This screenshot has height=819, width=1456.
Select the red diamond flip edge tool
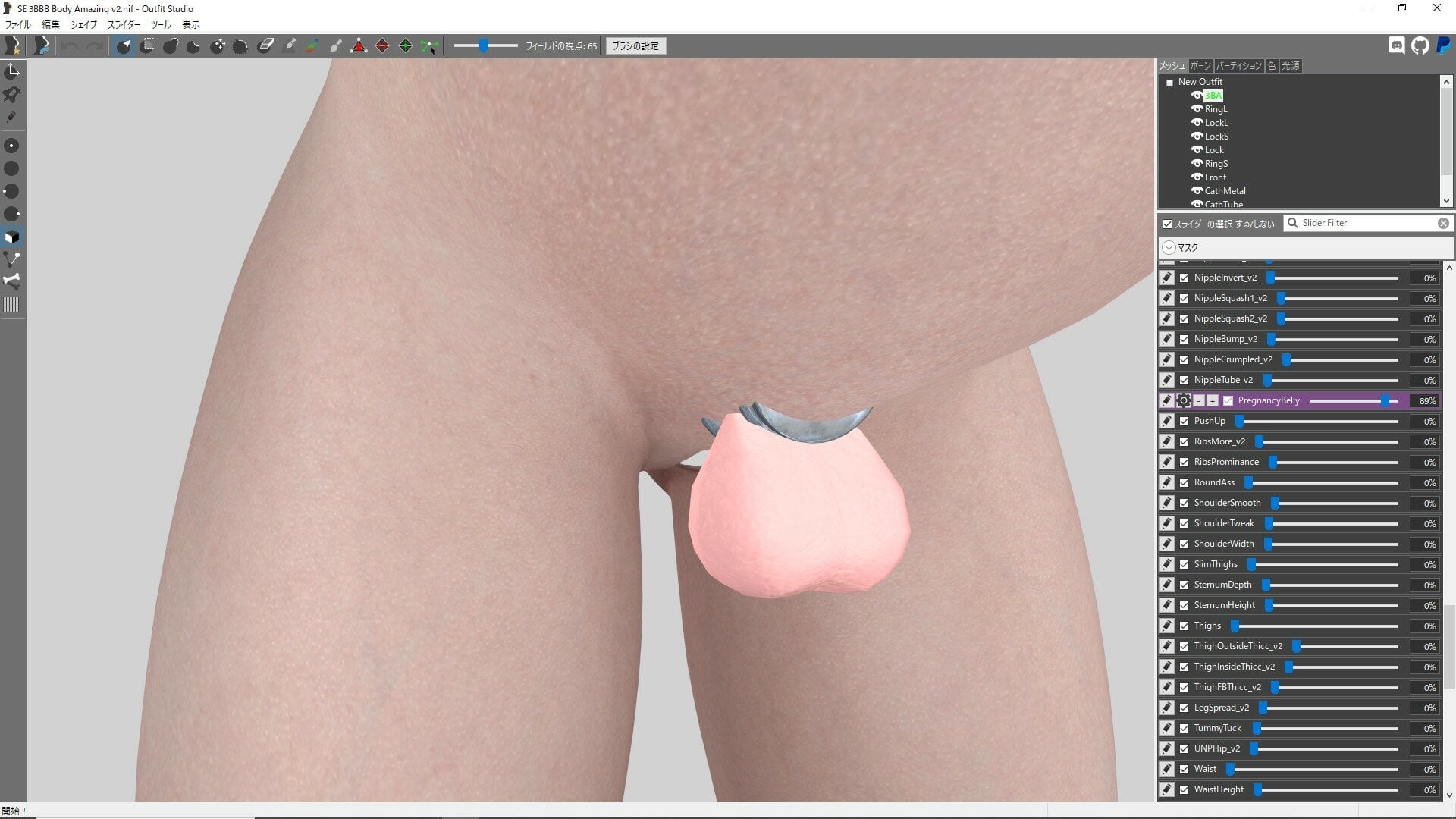click(382, 46)
